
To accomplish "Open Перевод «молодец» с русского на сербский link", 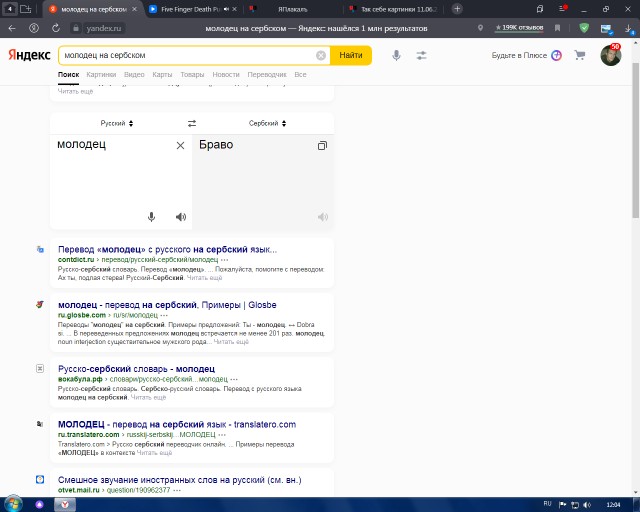I will point(167,249).
